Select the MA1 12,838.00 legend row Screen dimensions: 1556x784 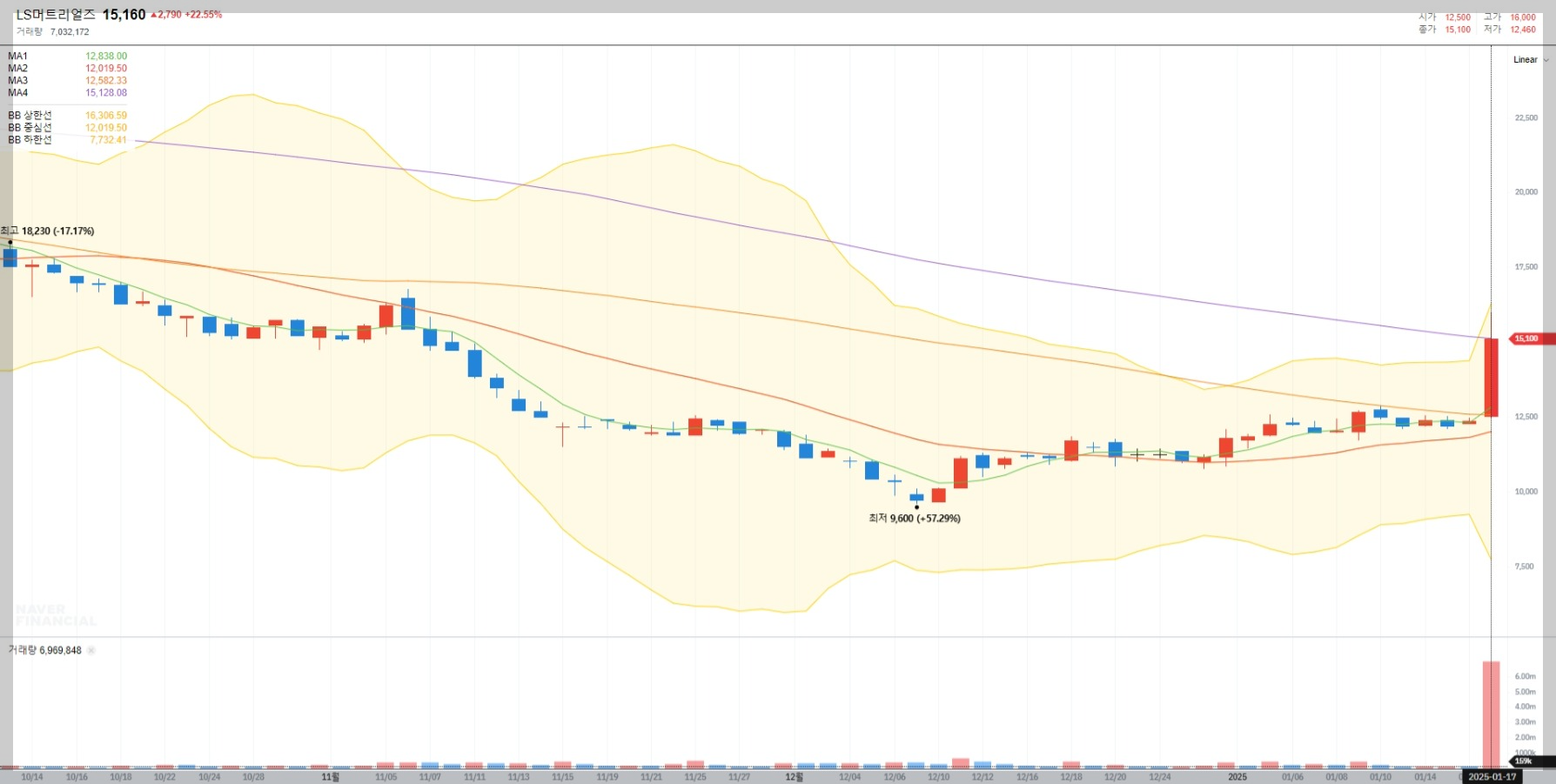tap(67, 57)
